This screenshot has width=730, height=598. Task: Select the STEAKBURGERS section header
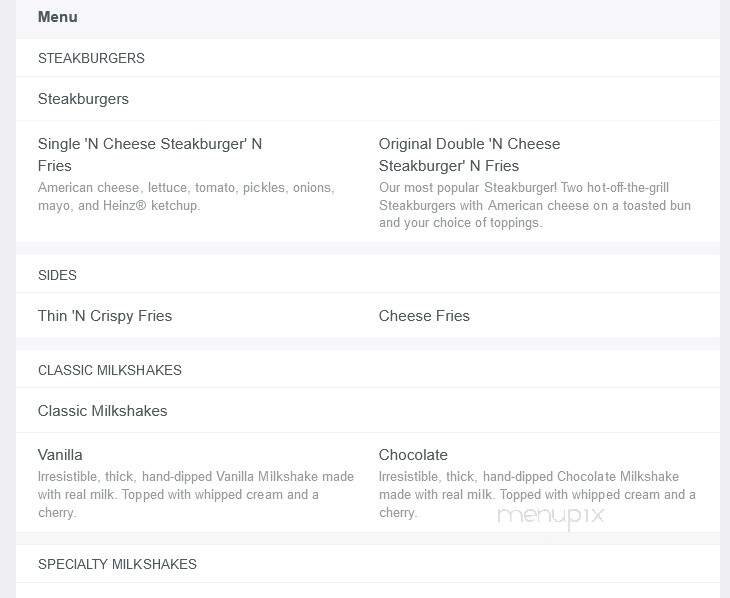pyautogui.click(x=91, y=58)
